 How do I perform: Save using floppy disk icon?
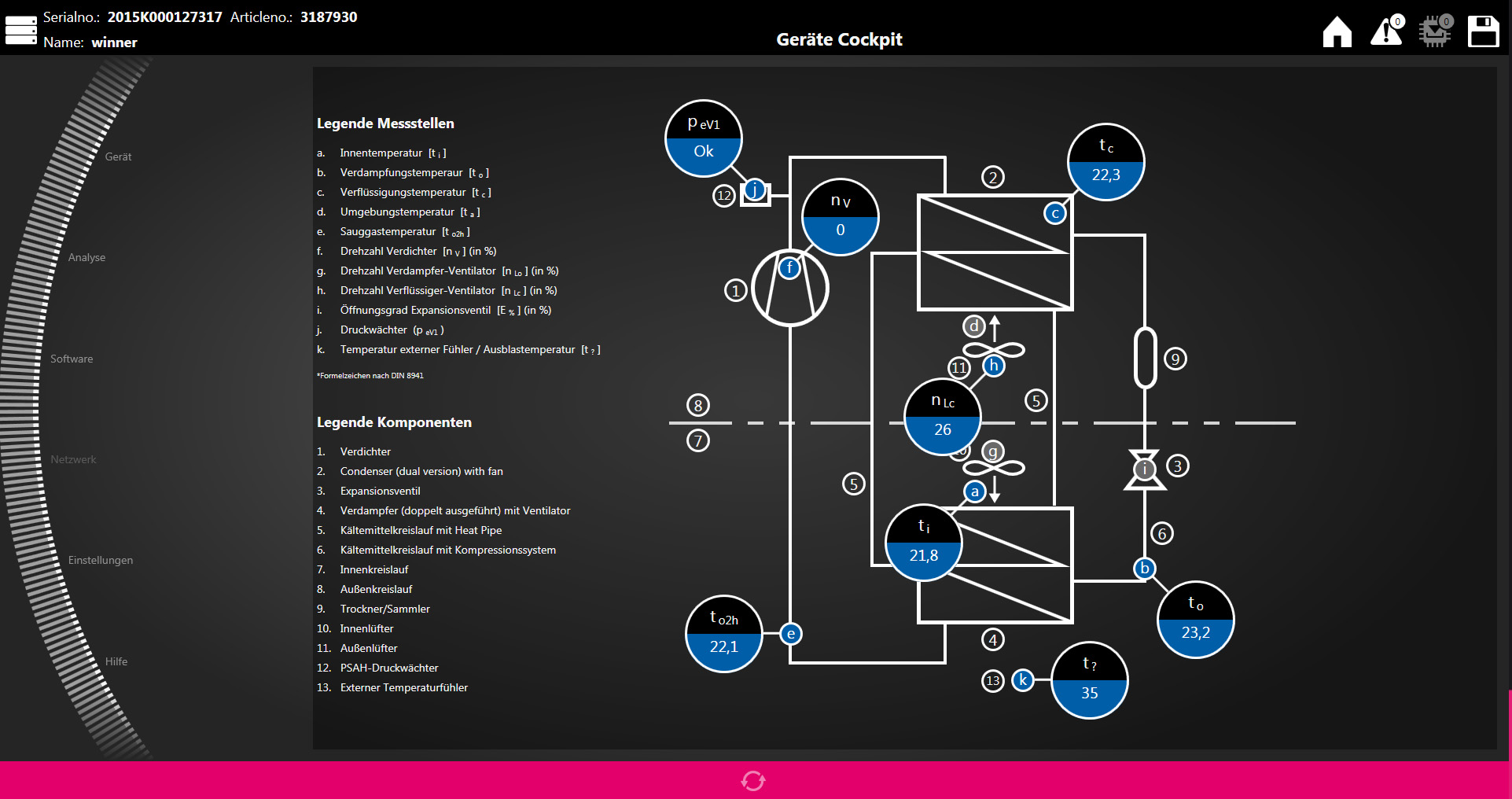tap(1484, 31)
